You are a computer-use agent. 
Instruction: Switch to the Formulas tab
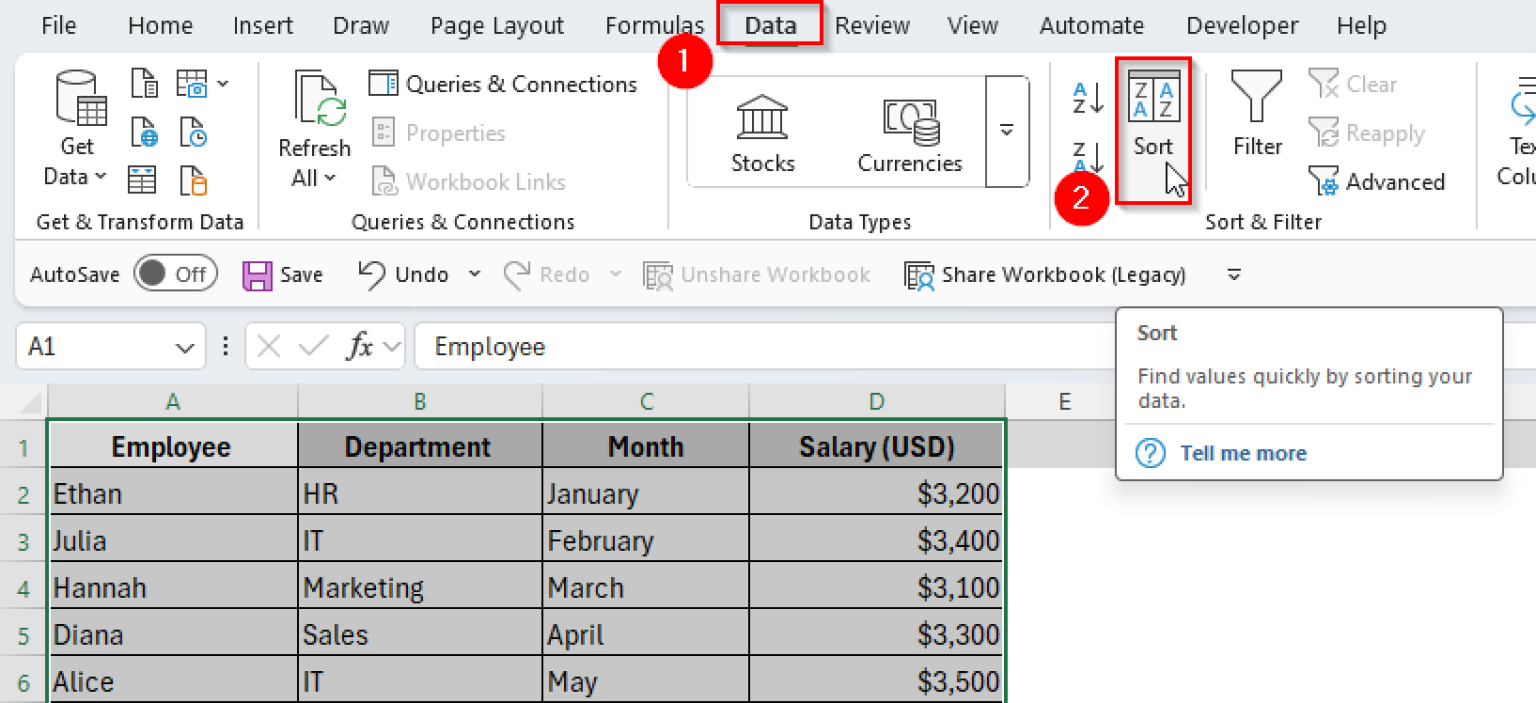(x=654, y=25)
